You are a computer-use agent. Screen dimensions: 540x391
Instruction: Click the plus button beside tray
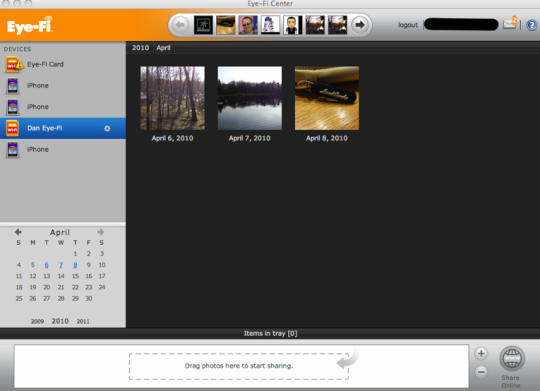[481, 353]
